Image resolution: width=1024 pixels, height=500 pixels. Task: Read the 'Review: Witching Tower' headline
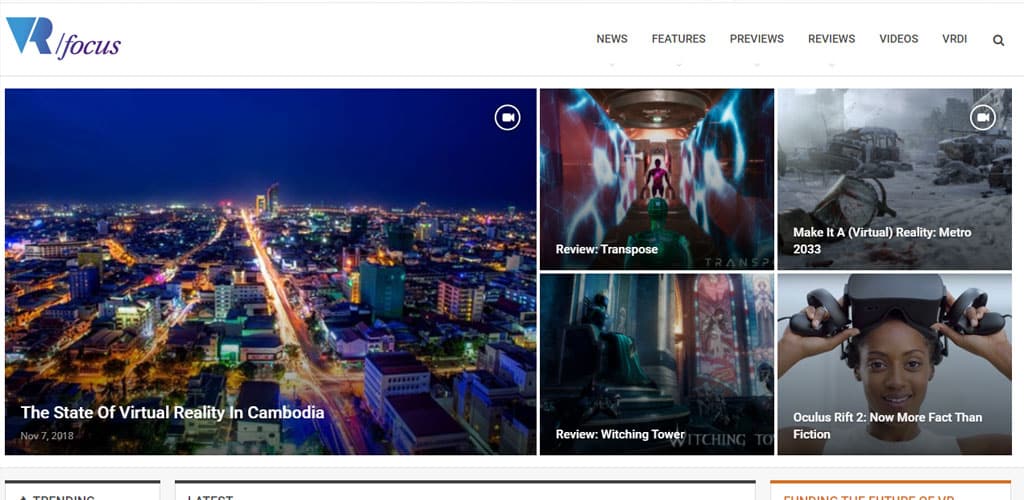(x=620, y=434)
